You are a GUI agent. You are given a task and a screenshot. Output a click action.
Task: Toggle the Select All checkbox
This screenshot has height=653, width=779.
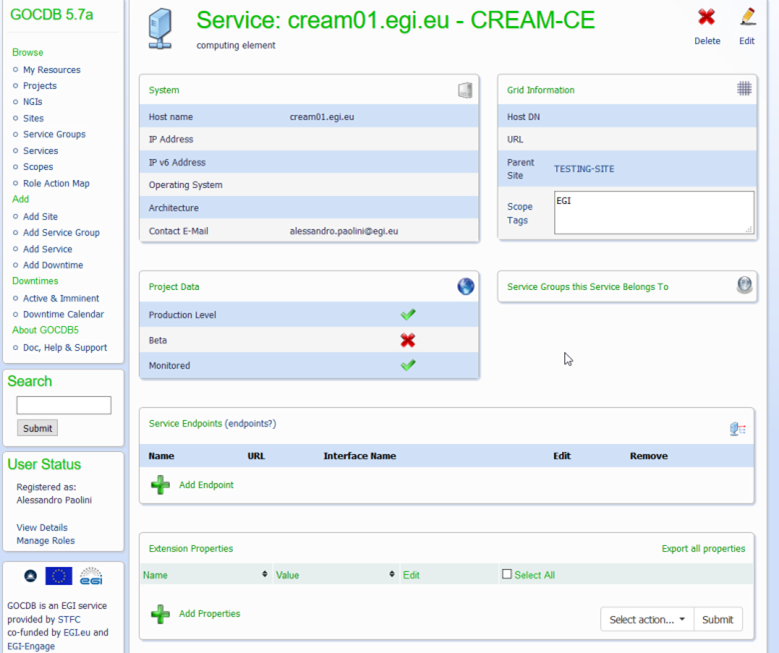[507, 574]
